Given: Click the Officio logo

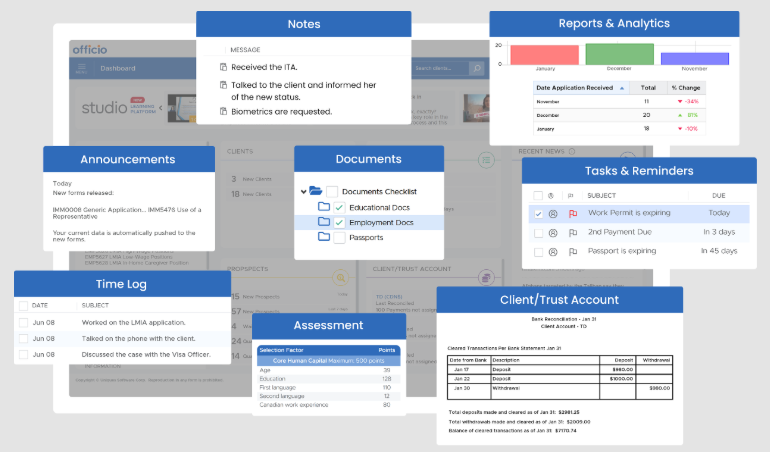Looking at the screenshot, I should [x=90, y=50].
